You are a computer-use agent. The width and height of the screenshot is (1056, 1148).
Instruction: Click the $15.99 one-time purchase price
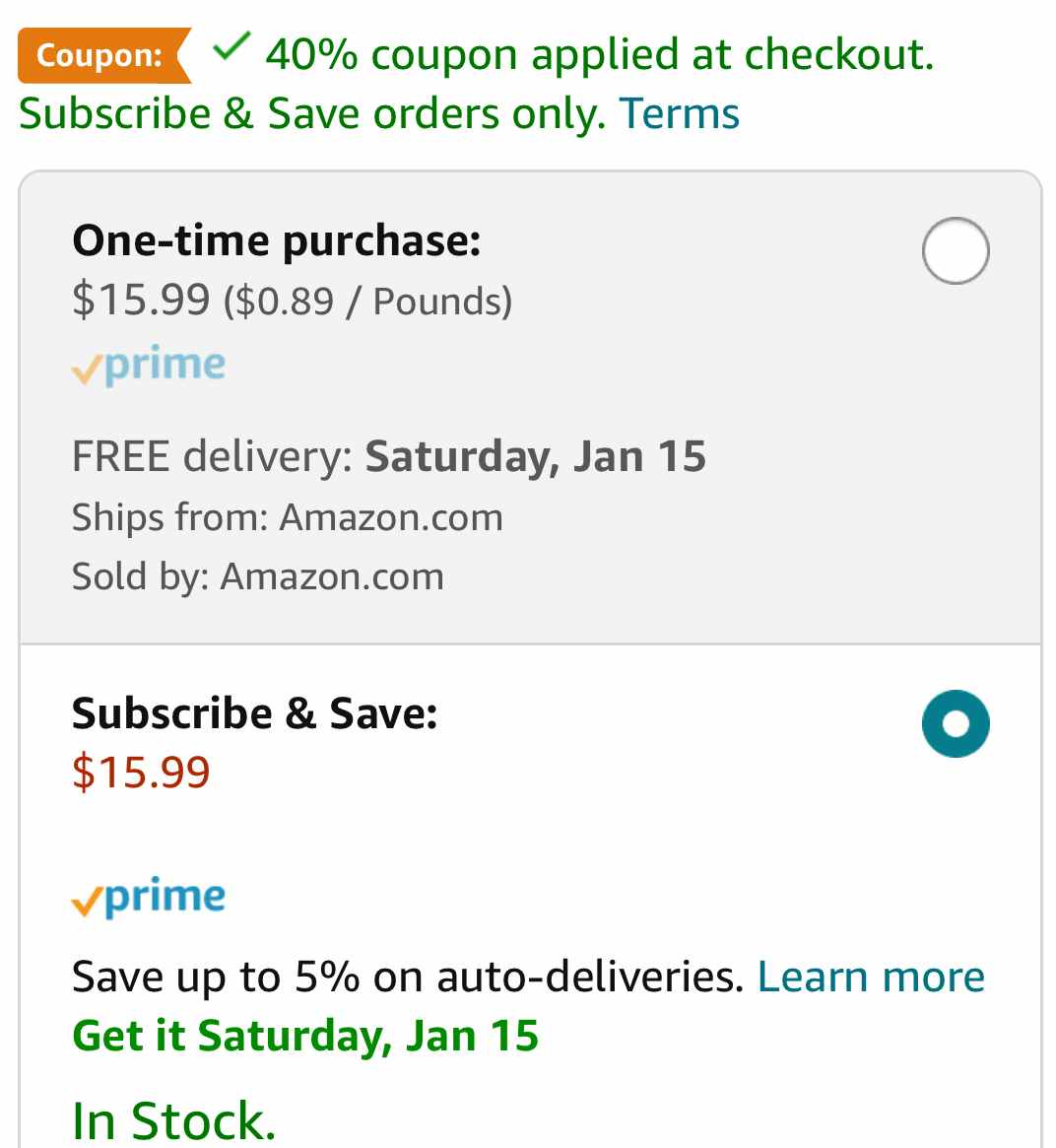click(141, 300)
